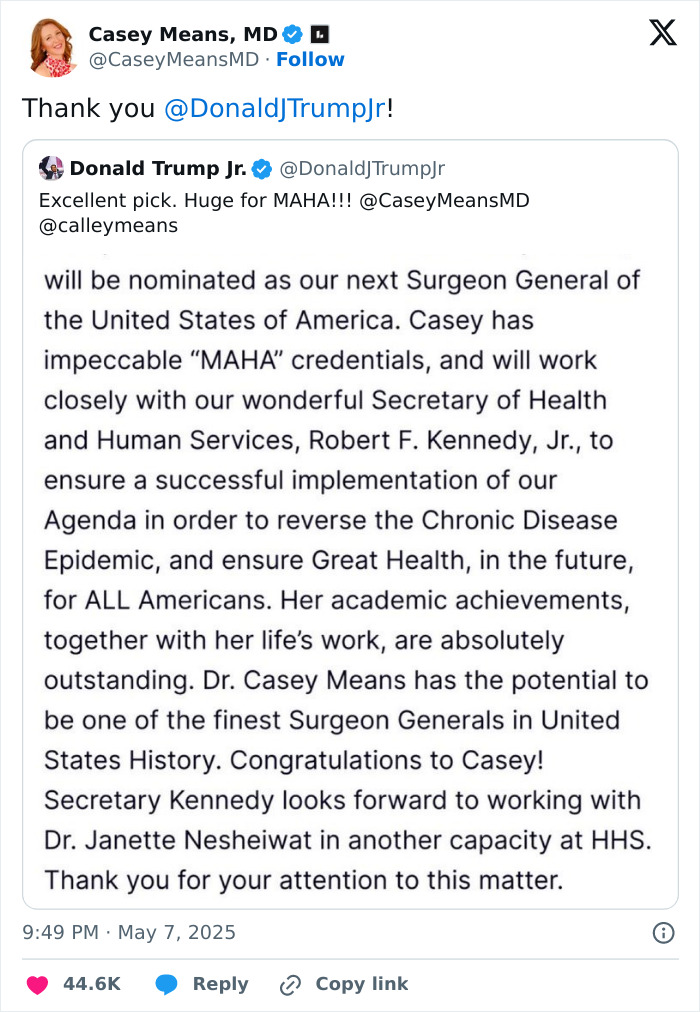Click Donald Trump Jr.'s profile avatar
Image resolution: width=700 pixels, height=1012 pixels.
(x=50, y=168)
